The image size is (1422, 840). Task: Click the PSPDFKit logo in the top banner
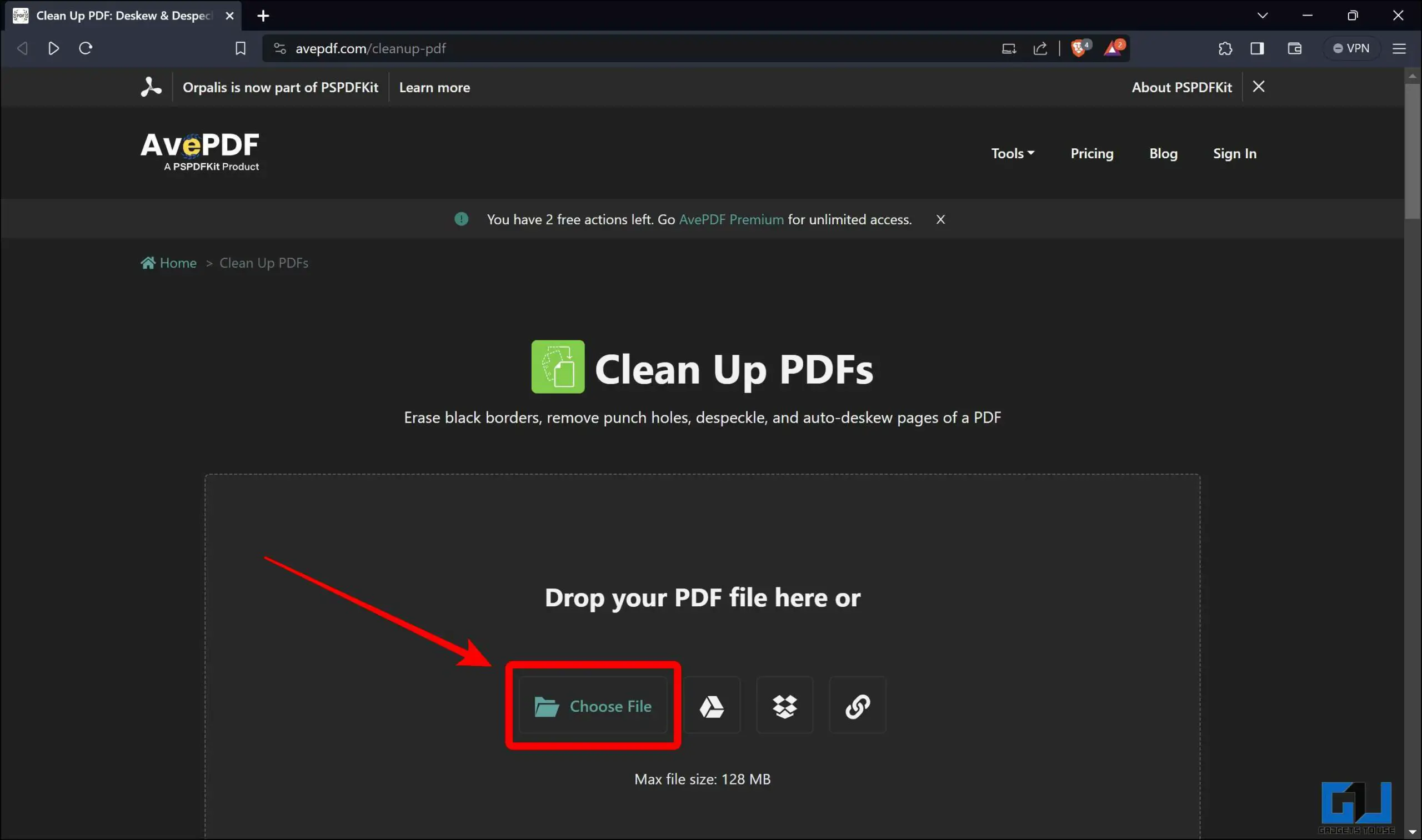[x=151, y=87]
